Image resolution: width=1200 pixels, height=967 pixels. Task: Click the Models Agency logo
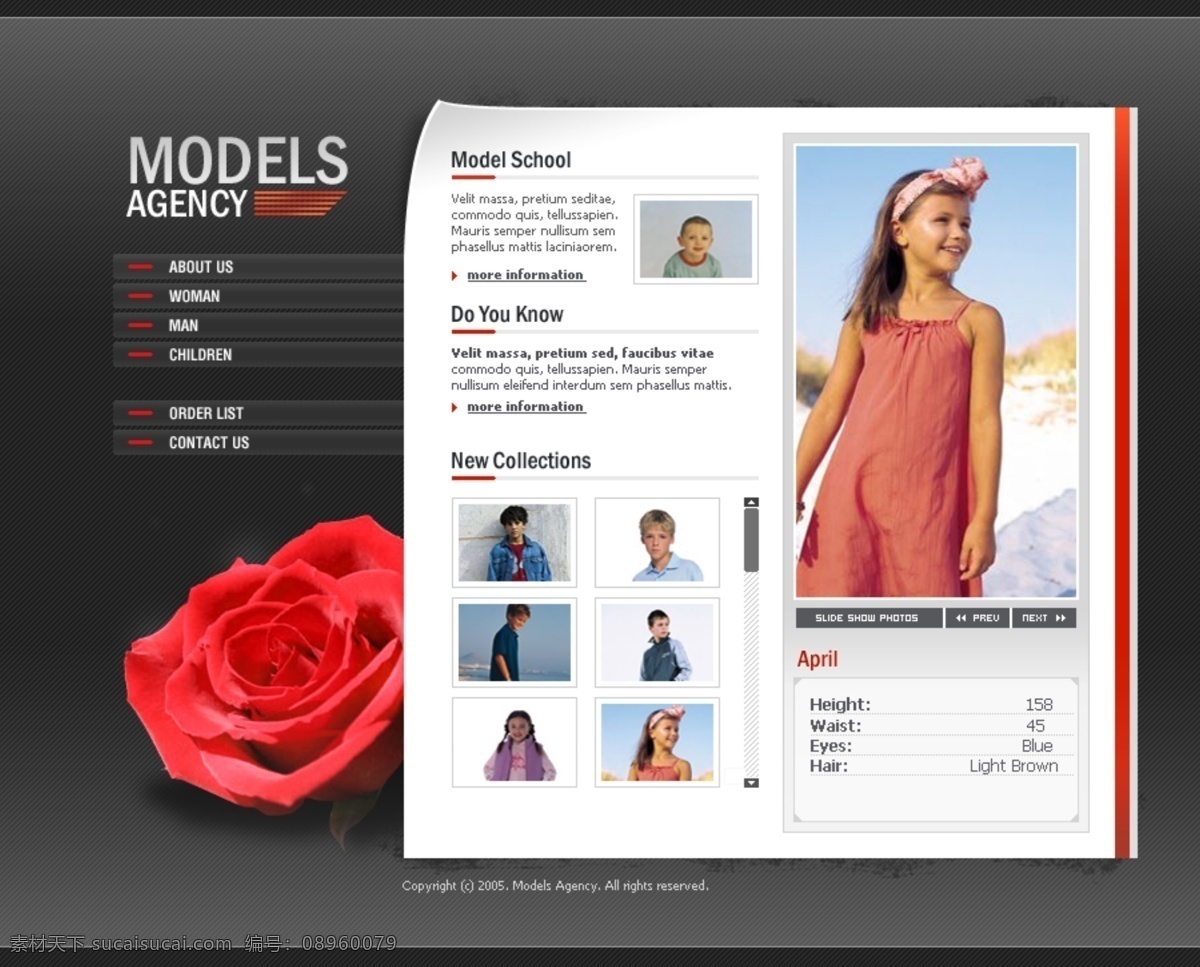click(x=237, y=178)
